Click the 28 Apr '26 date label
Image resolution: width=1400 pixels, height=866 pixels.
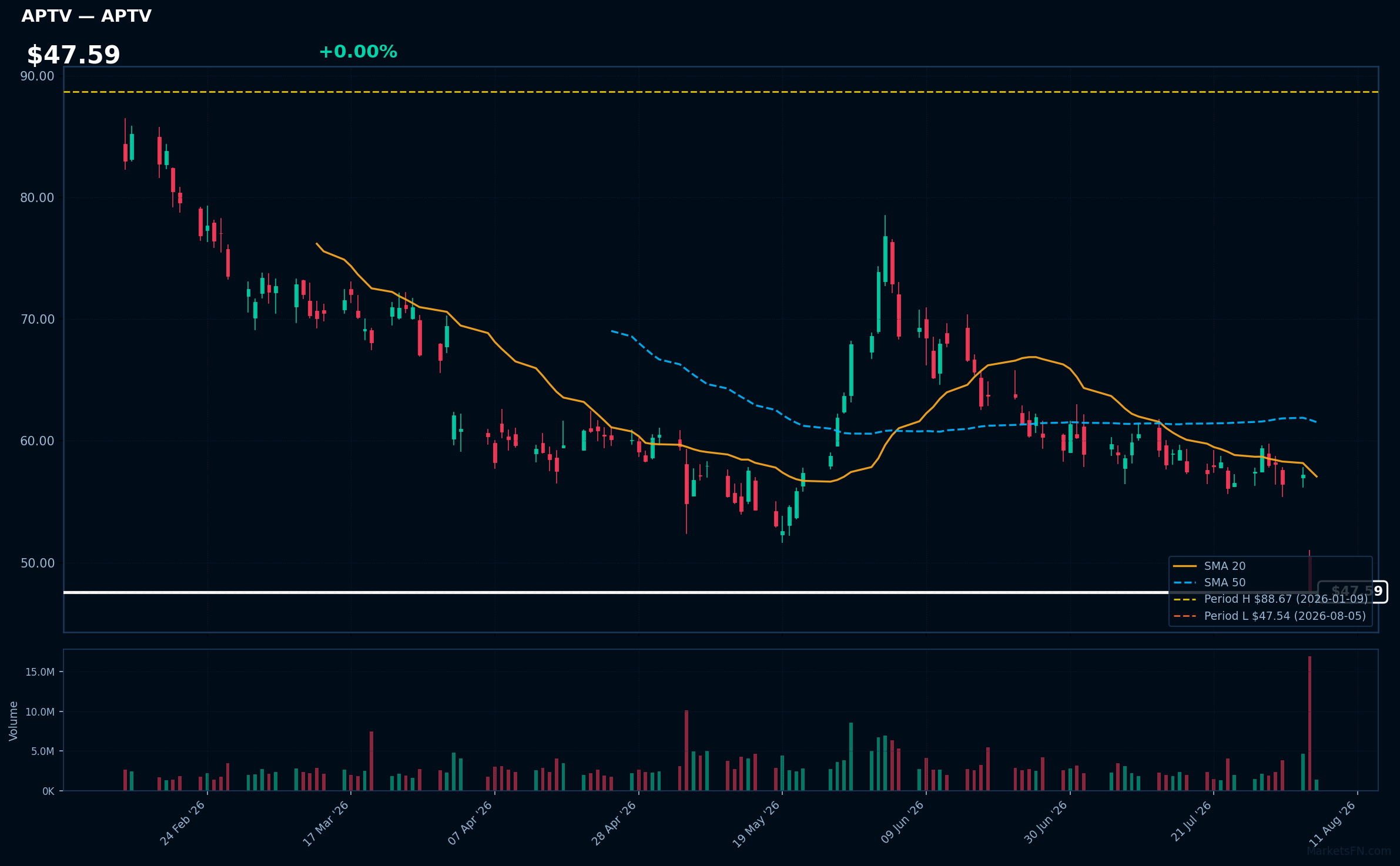tap(614, 823)
